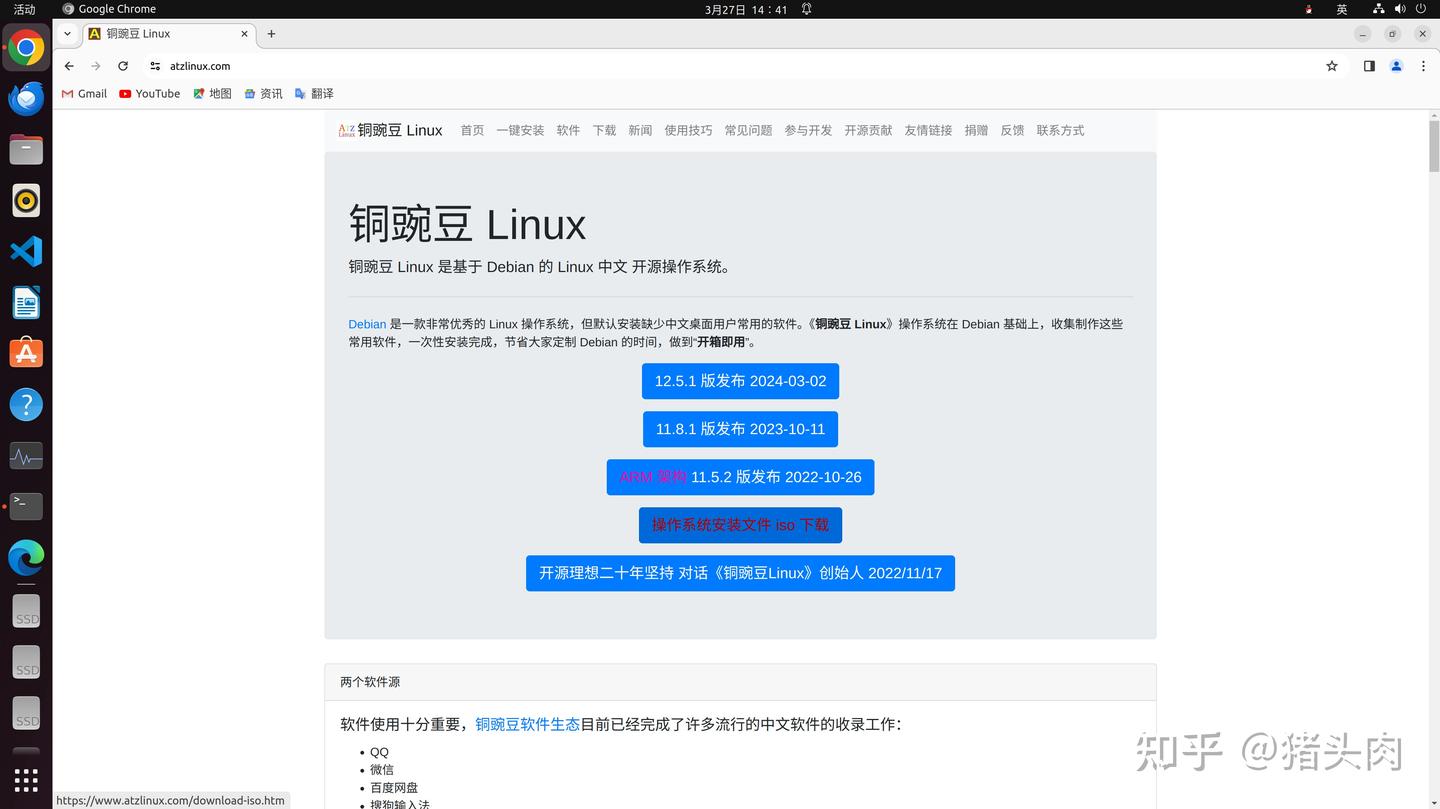
Task: Open the Chrome side panel icon
Action: coord(1368,66)
